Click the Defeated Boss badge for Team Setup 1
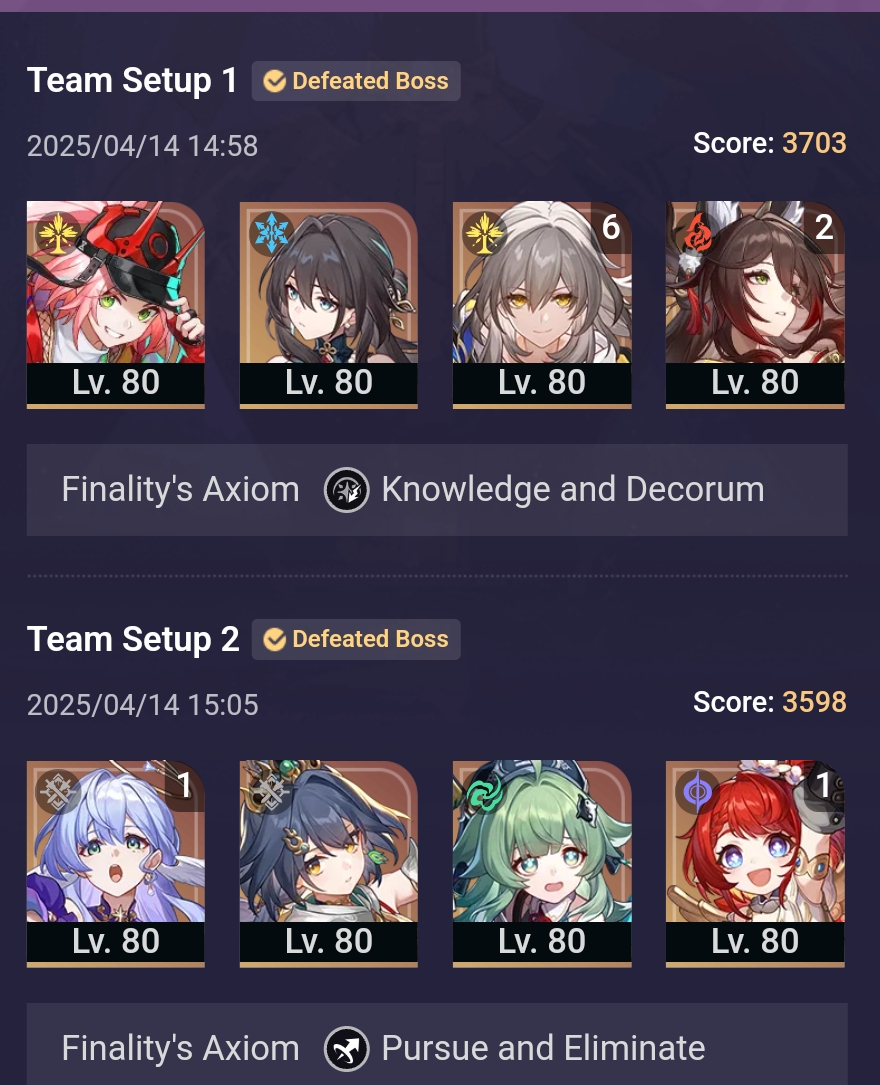 coord(356,81)
